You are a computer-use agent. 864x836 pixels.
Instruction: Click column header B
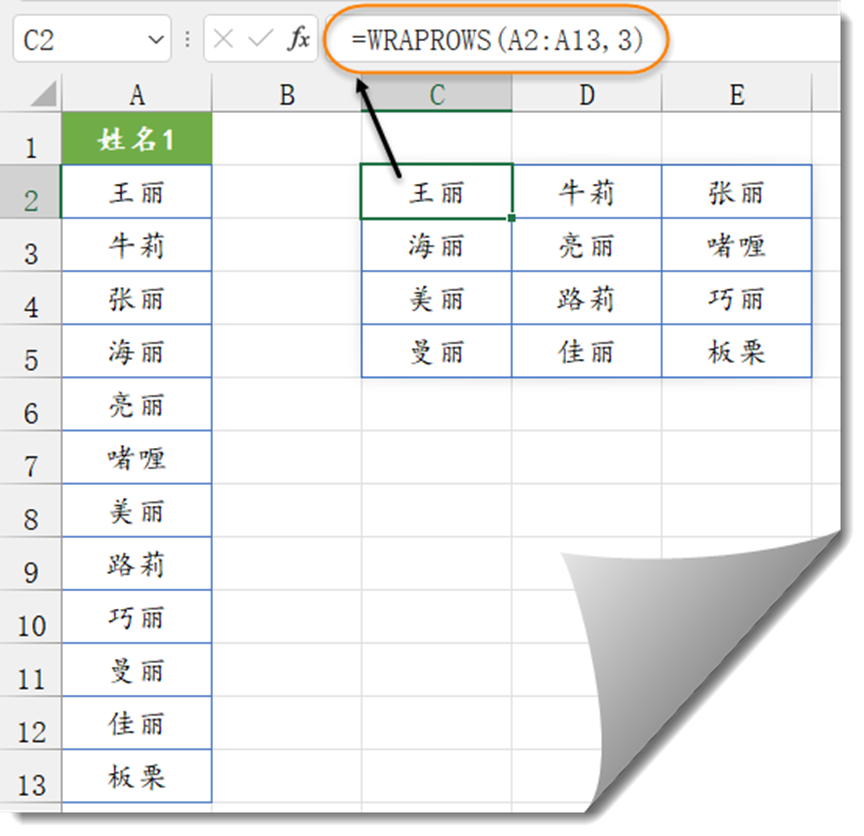[x=286, y=93]
